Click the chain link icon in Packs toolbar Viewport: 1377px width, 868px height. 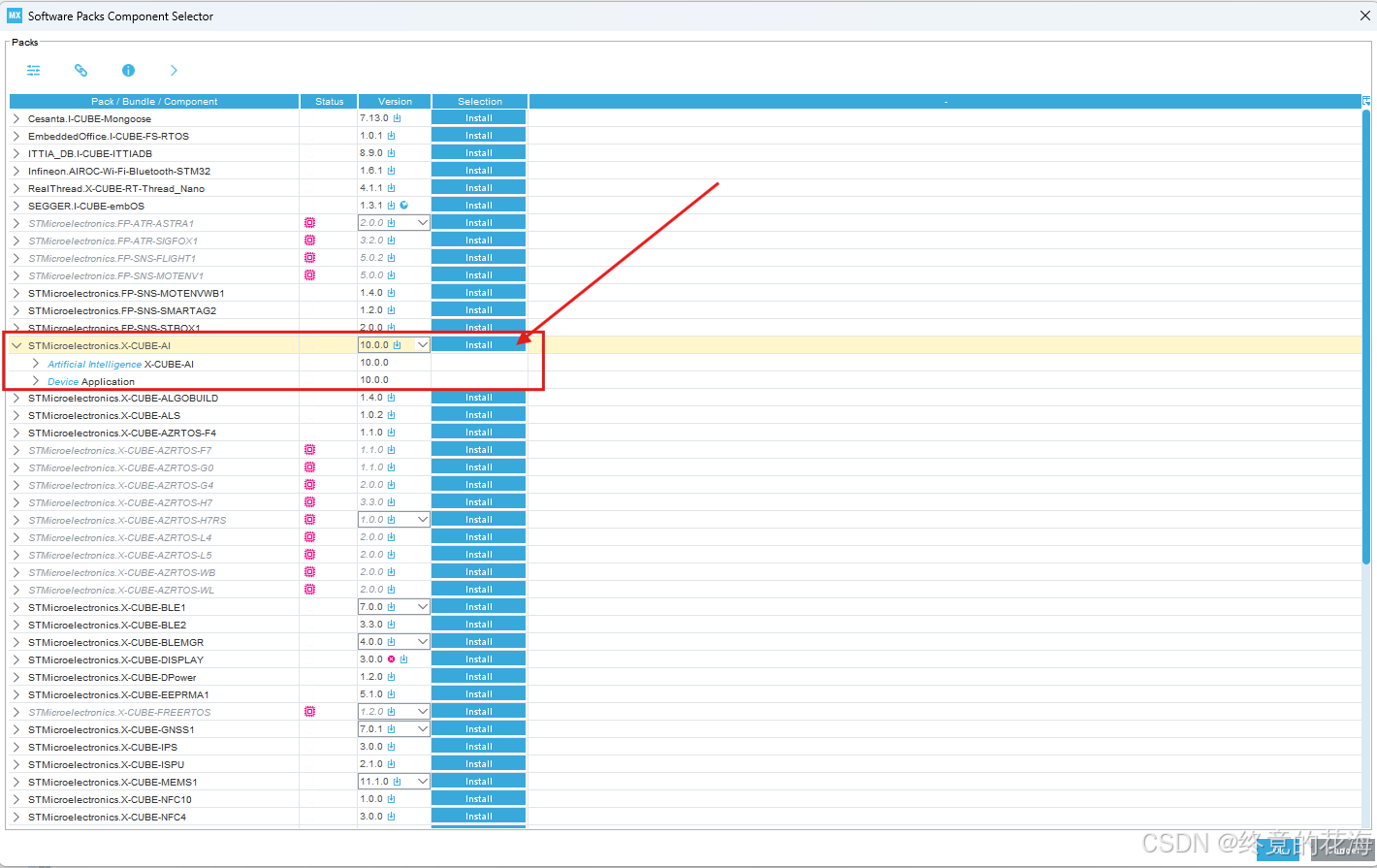(x=80, y=71)
